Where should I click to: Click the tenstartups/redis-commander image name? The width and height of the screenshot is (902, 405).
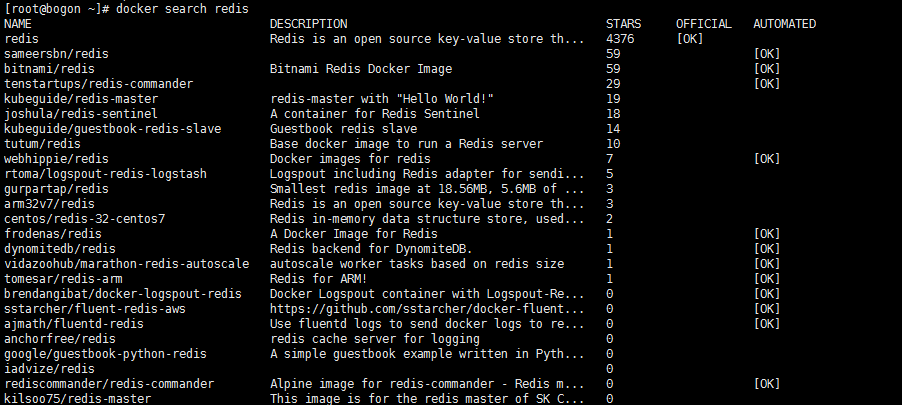(x=98, y=83)
